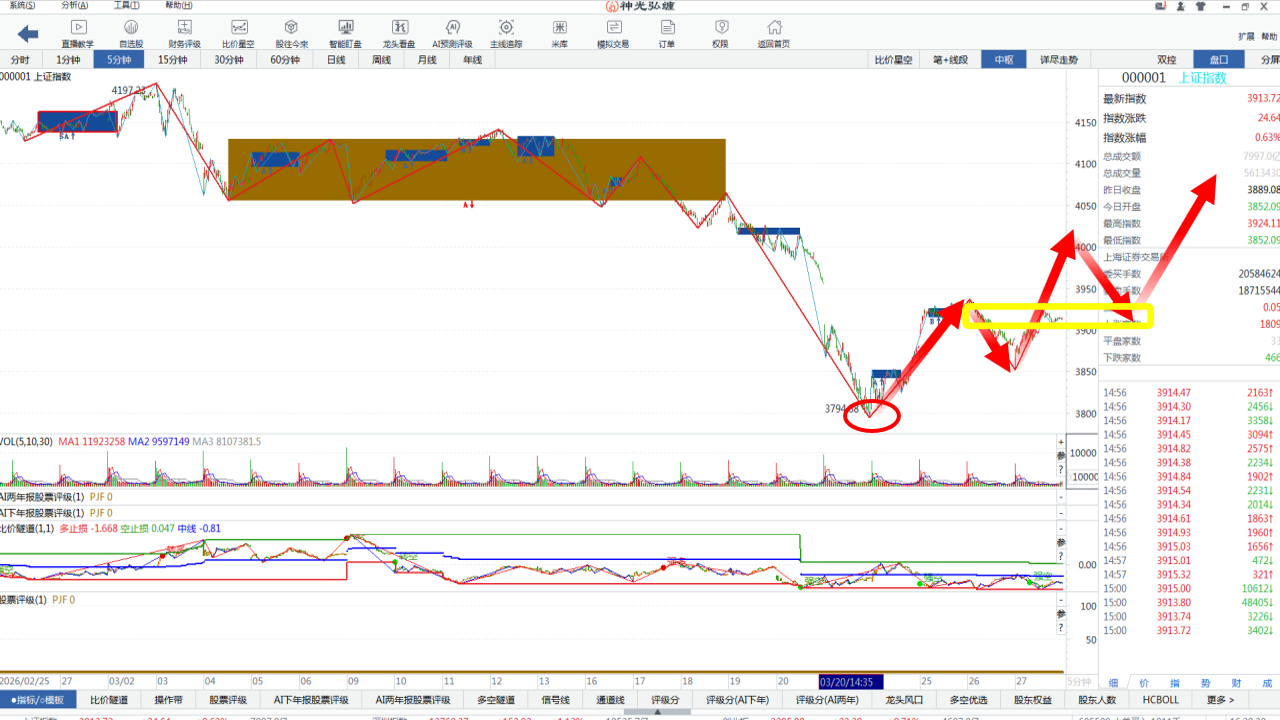Expand volume panel with the + button
The height and width of the screenshot is (720, 1280).
pos(1061,443)
